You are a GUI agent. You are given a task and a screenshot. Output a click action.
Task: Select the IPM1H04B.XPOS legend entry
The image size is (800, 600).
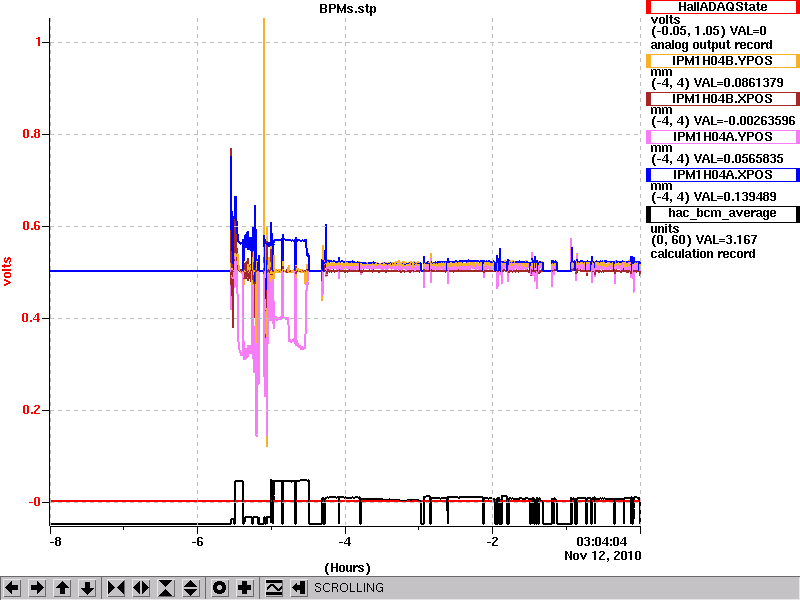click(722, 98)
